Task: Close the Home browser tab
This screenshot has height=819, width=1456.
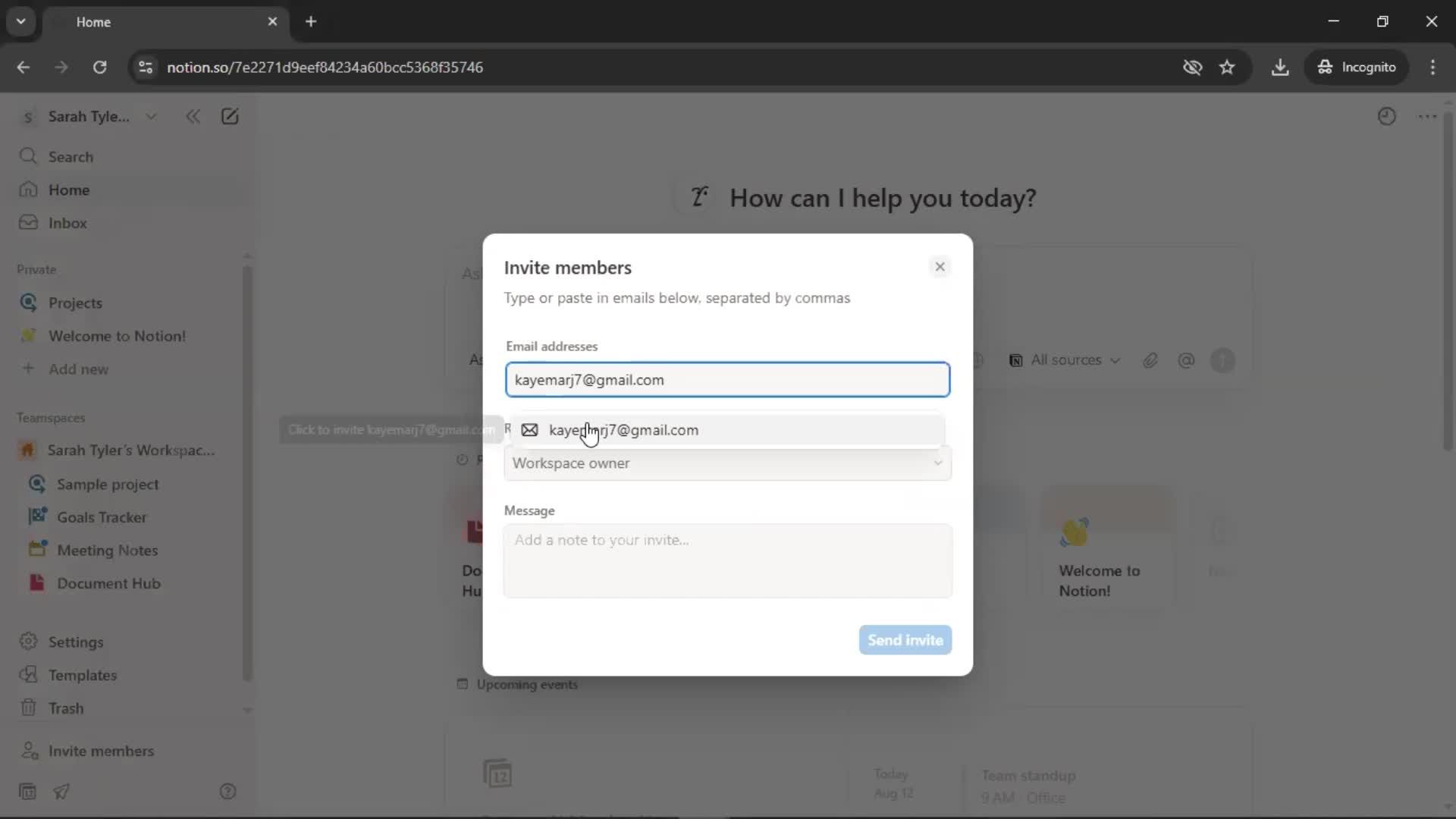Action: pos(272,22)
